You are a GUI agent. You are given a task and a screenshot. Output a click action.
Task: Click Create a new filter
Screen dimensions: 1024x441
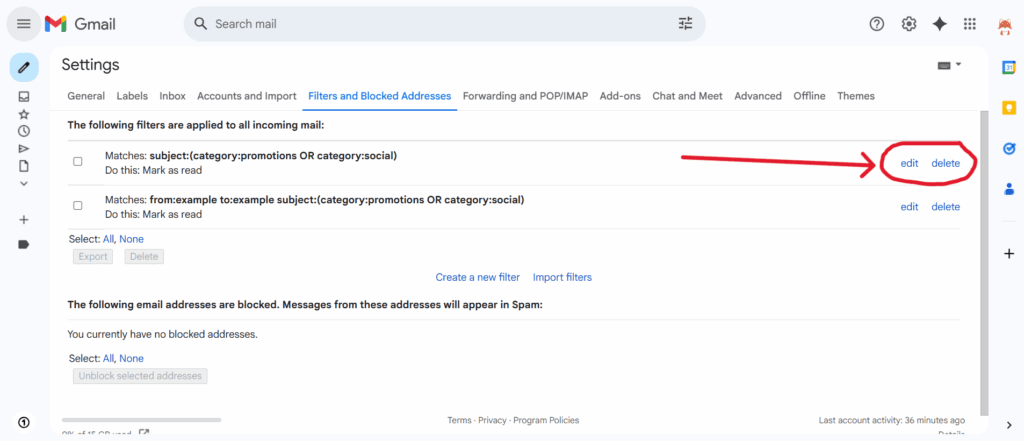click(x=477, y=278)
